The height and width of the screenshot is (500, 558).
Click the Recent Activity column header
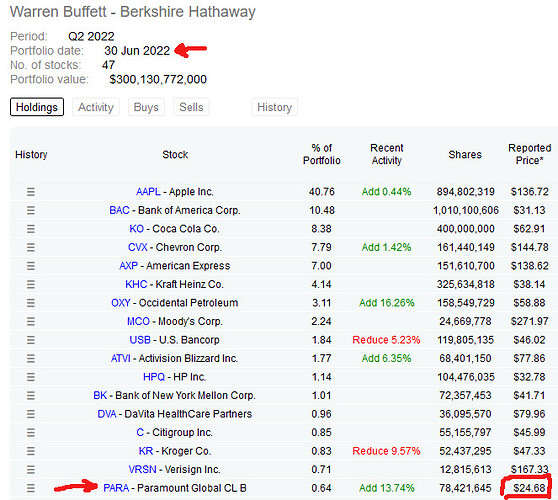pos(387,154)
